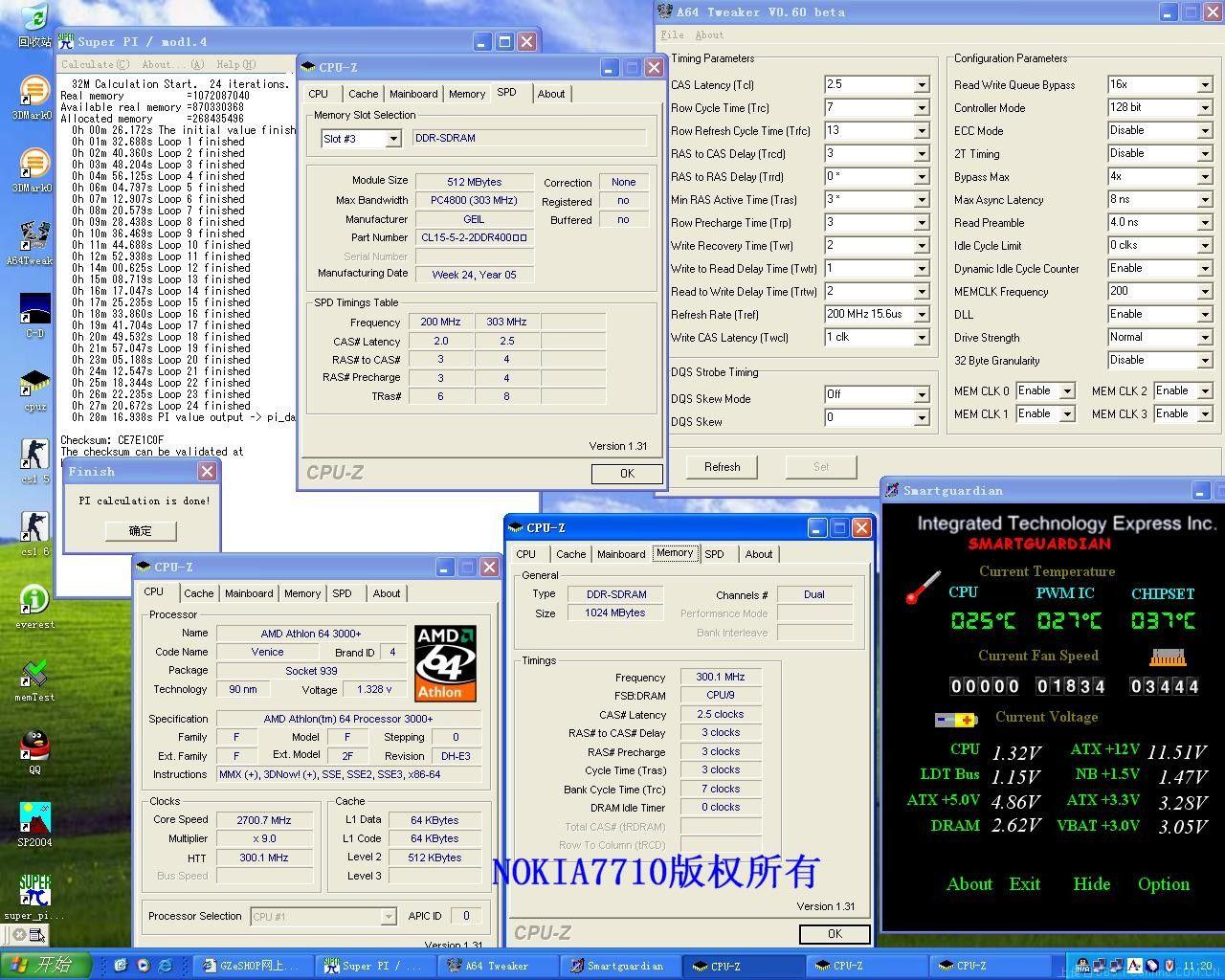Open the 开始 Start button

pyautogui.click(x=45, y=965)
